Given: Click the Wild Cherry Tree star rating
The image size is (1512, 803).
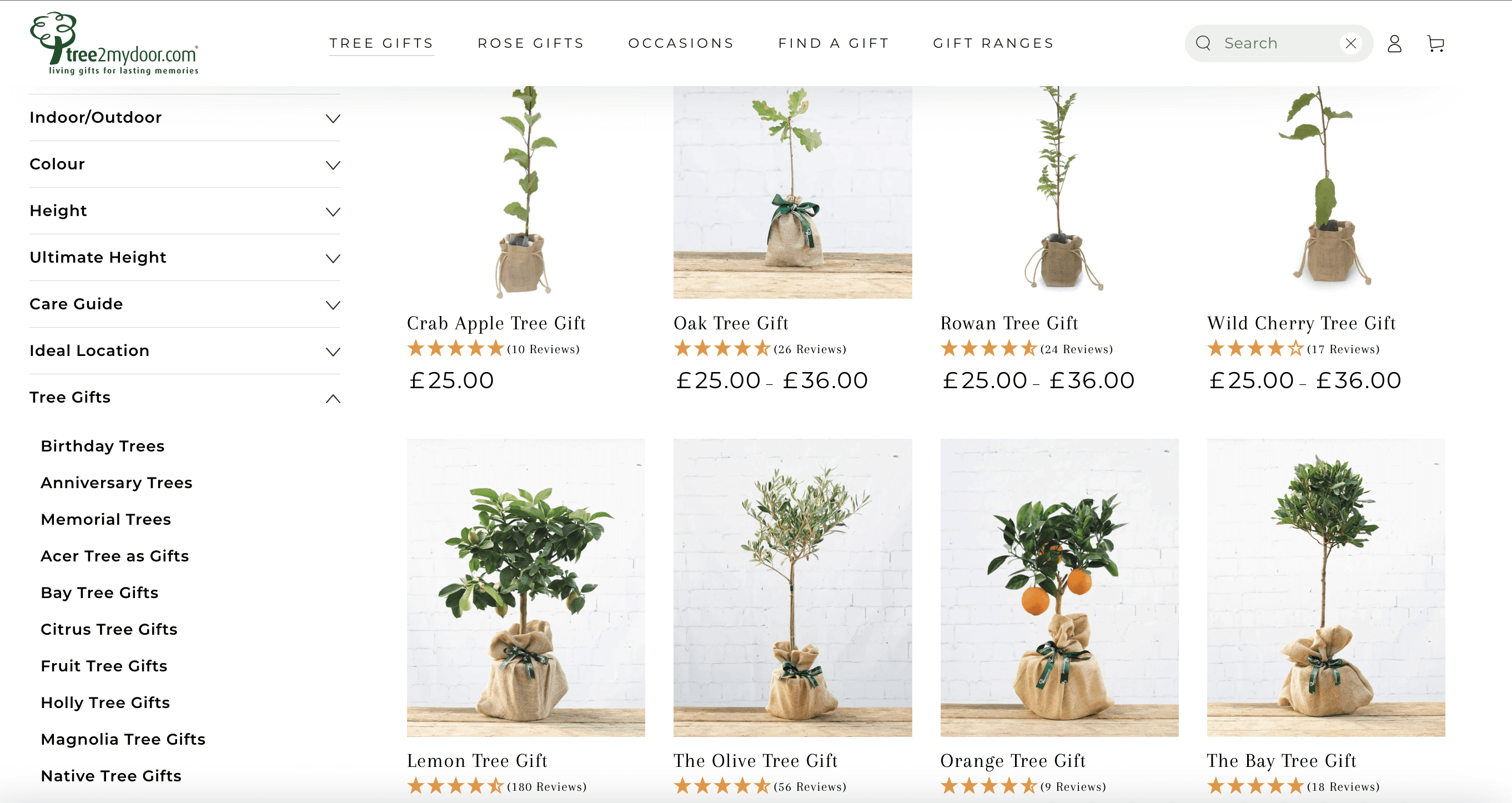Looking at the screenshot, I should click(x=1255, y=349).
